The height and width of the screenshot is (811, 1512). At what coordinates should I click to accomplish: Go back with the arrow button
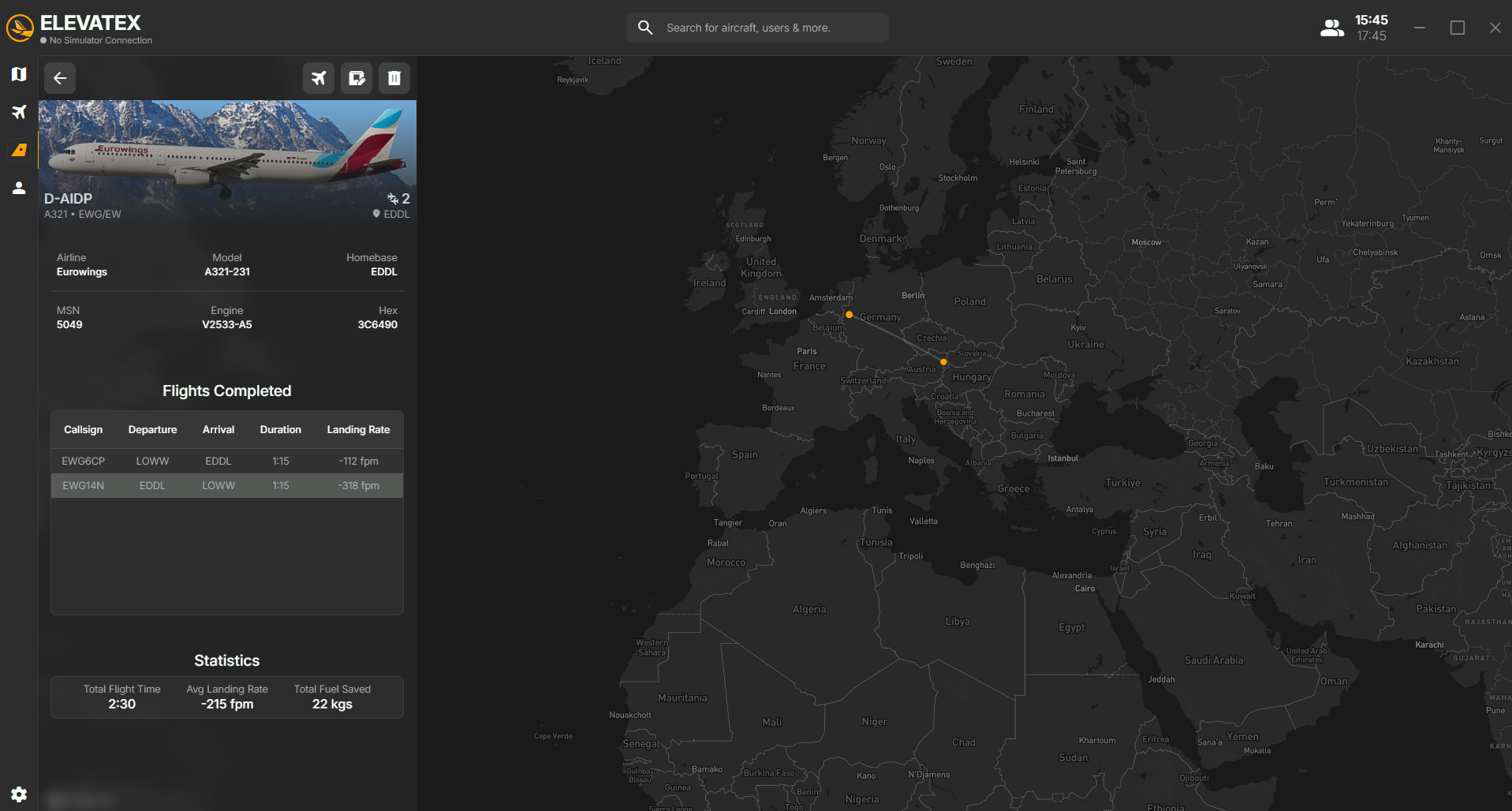(x=60, y=78)
